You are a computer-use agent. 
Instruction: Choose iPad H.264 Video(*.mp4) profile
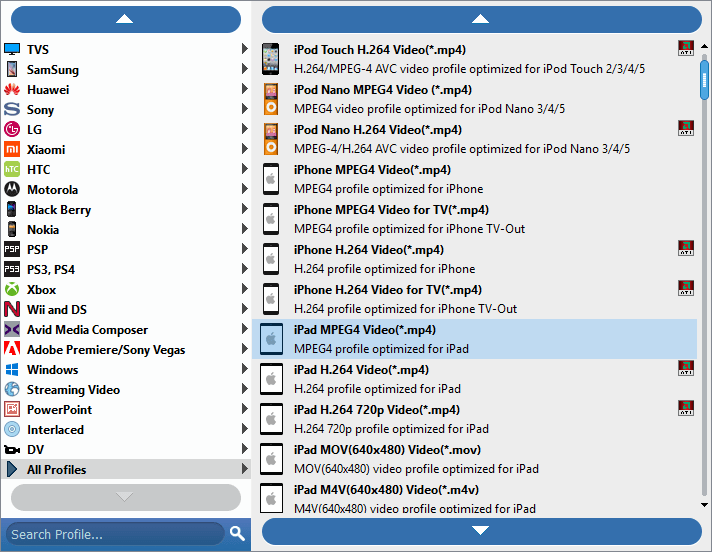click(x=475, y=379)
